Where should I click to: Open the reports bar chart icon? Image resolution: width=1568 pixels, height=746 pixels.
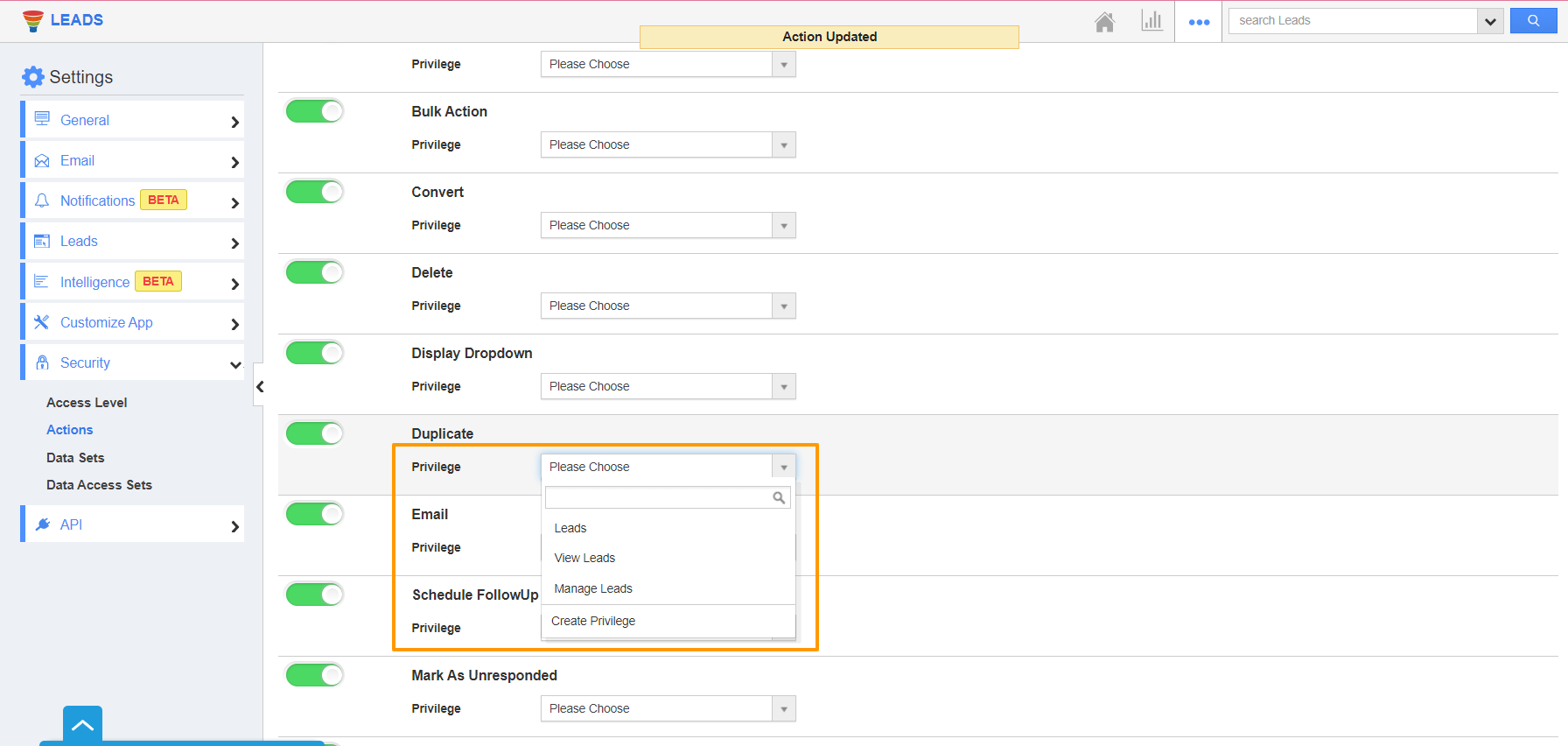click(x=1151, y=21)
